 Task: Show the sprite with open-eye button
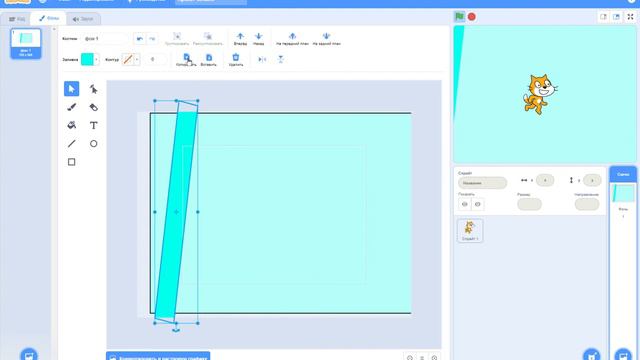point(465,204)
